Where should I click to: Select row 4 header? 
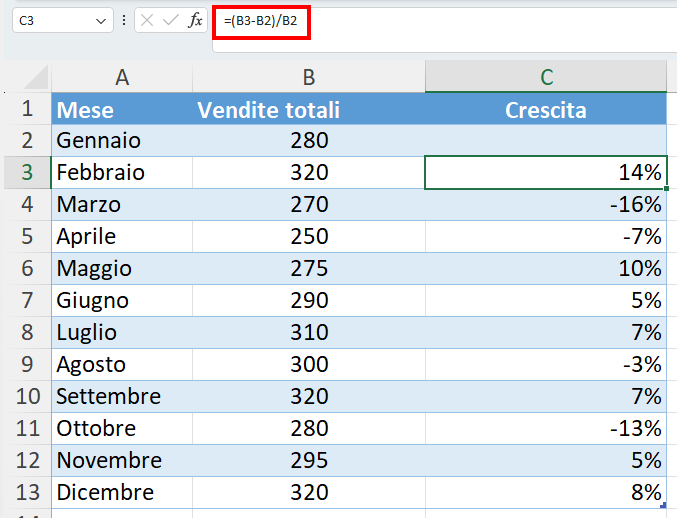pos(27,205)
